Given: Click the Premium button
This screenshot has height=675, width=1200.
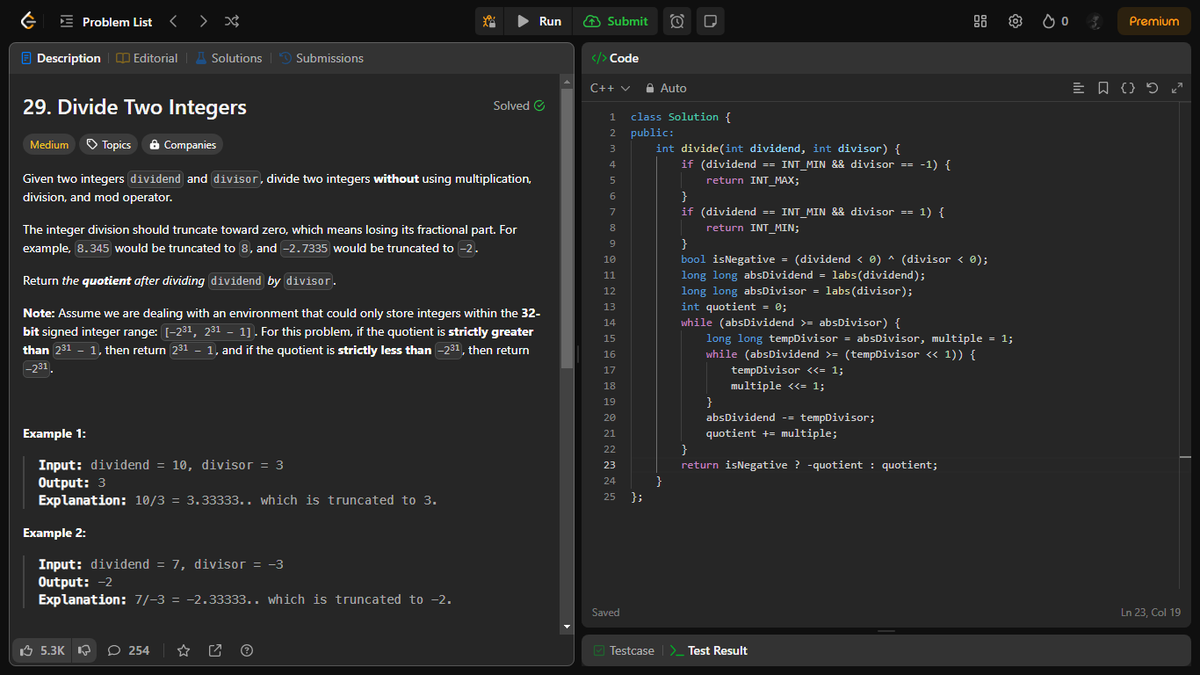Looking at the screenshot, I should coord(1154,21).
